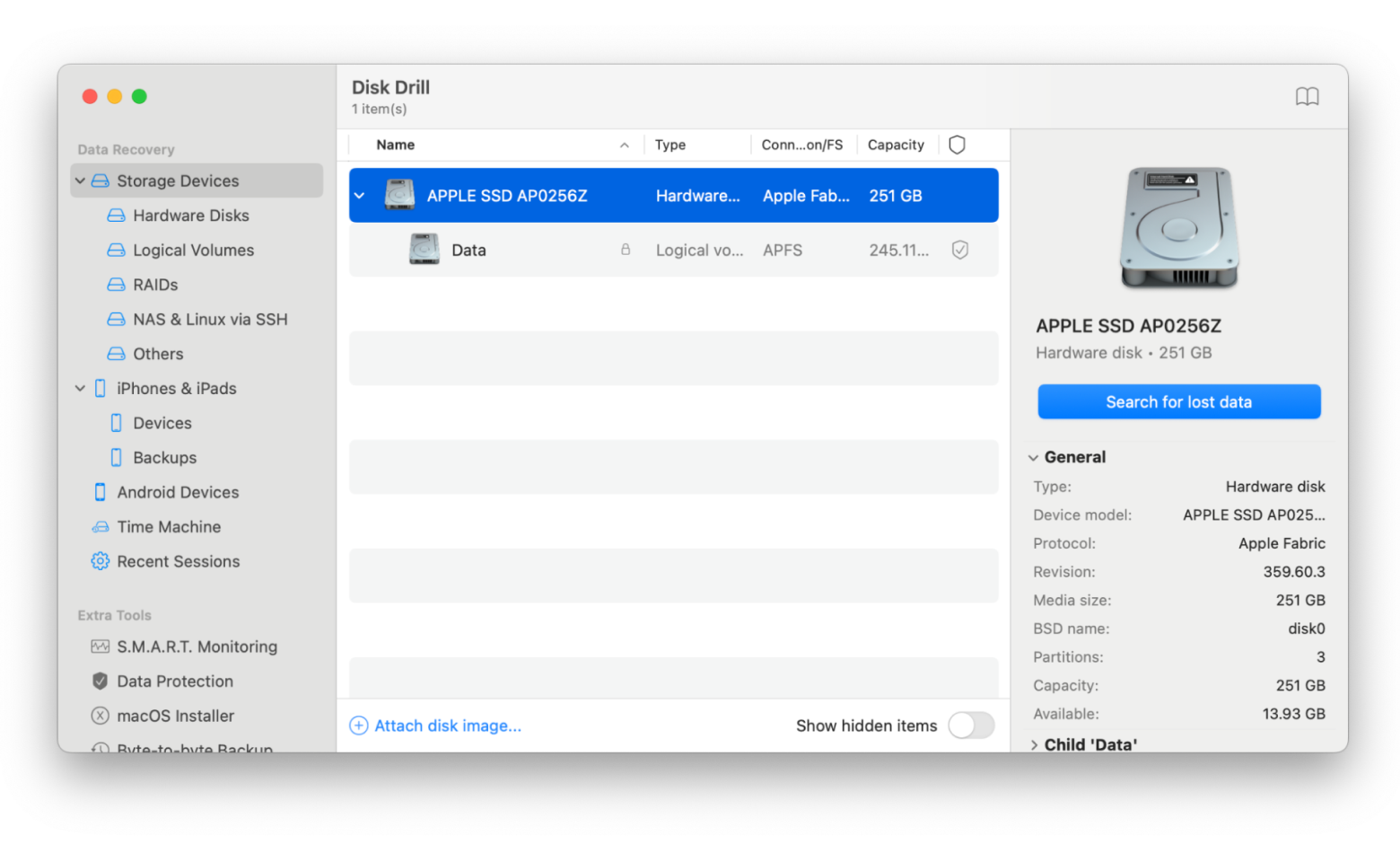Click the lock icon on Data row
This screenshot has height=844, width=1400.
point(626,250)
